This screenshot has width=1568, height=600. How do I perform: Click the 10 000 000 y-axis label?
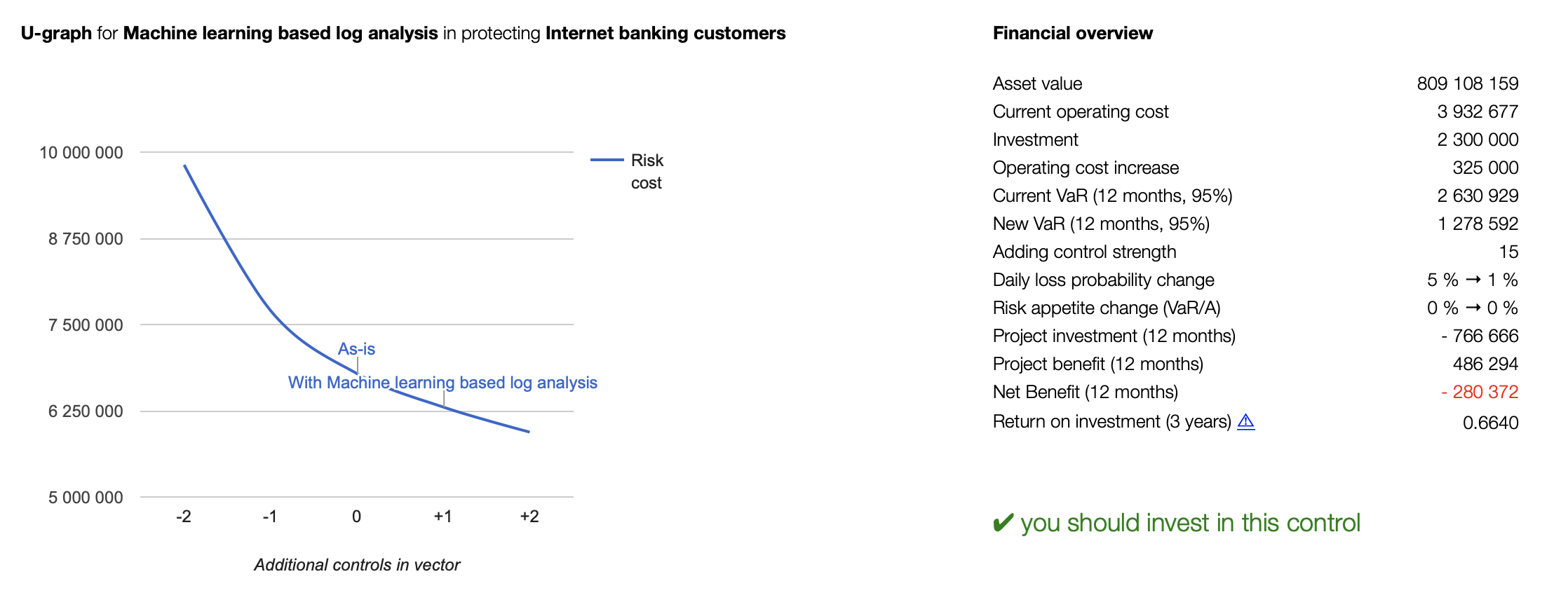coord(81,153)
